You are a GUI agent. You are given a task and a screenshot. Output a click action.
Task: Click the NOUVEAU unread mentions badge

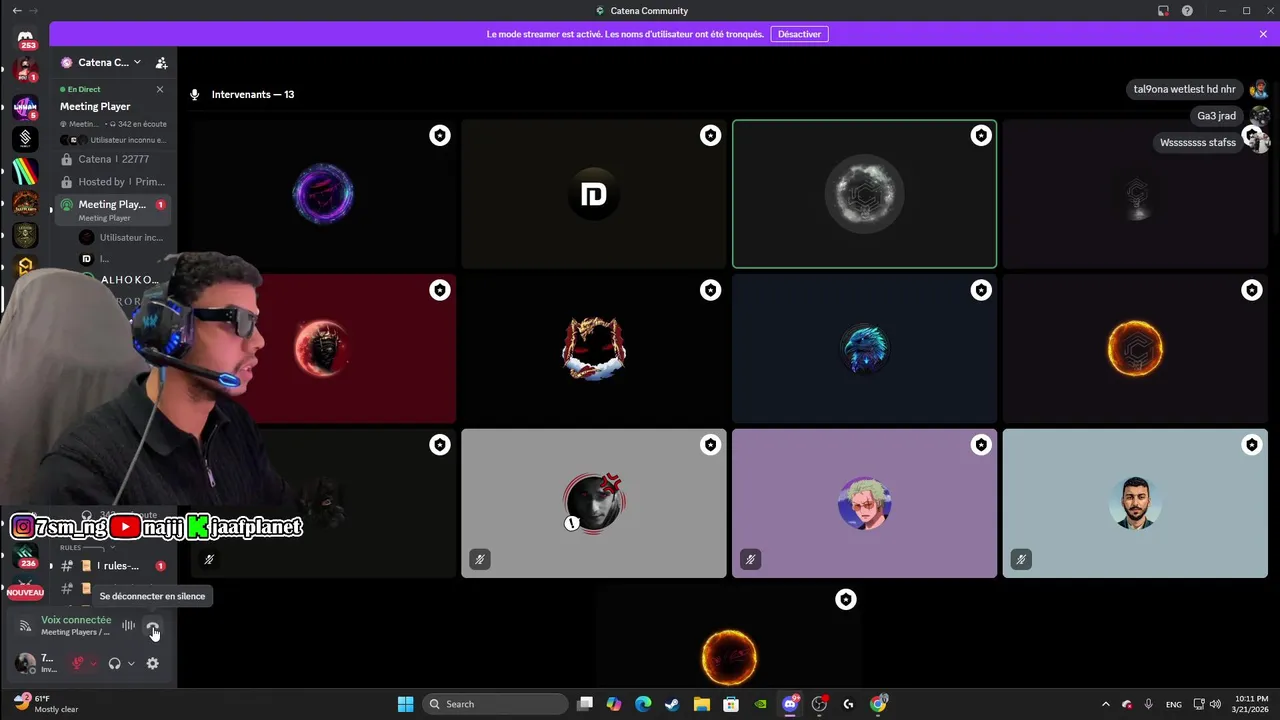[25, 593]
